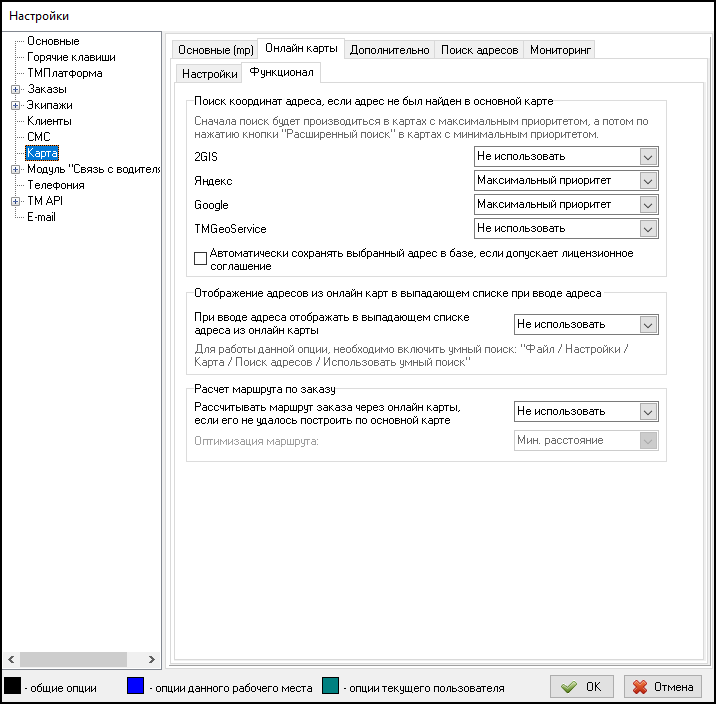Click the OK button
This screenshot has width=716, height=704.
click(582, 687)
